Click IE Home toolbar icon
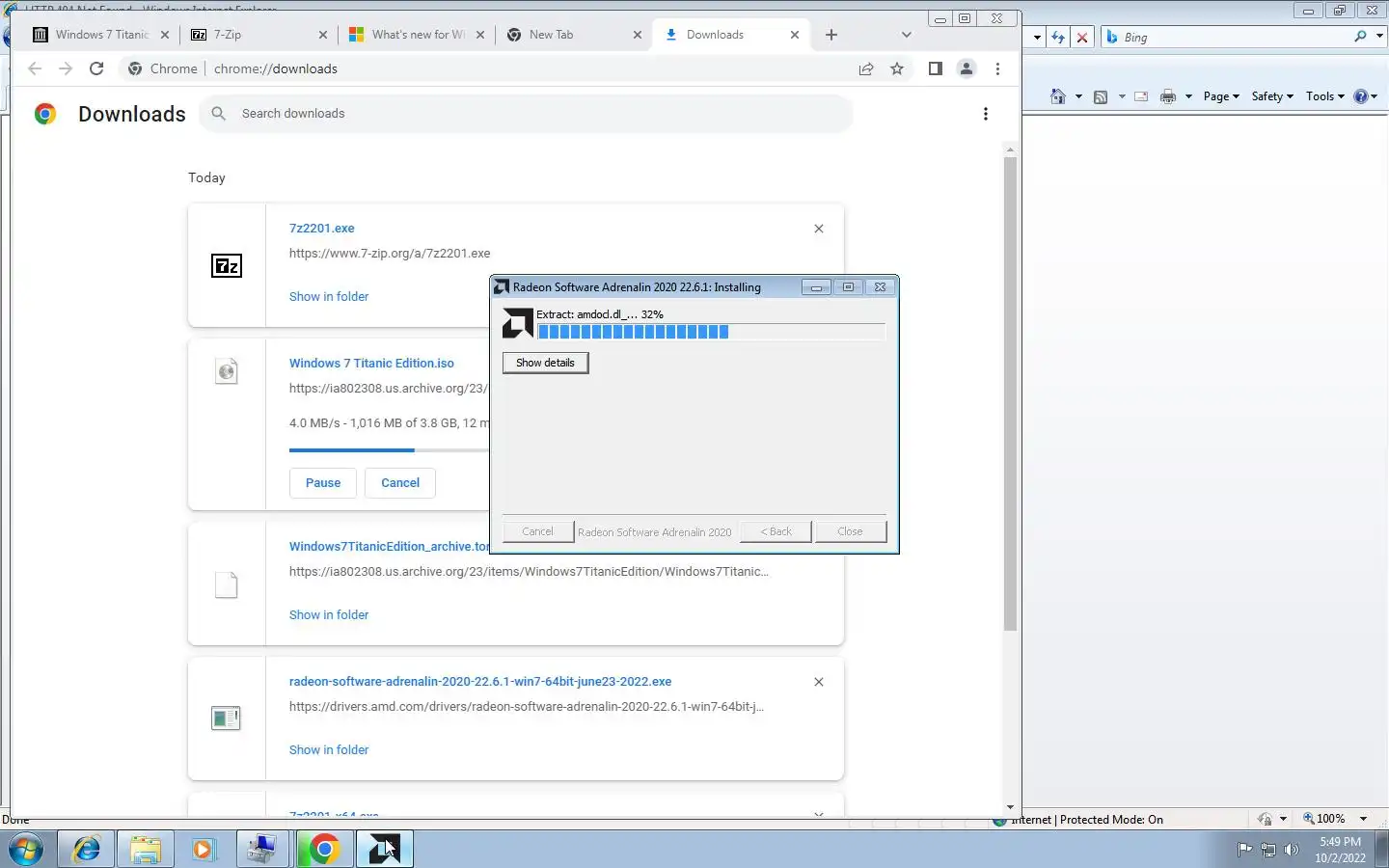Screen dimensions: 1389x868 [1058, 96]
